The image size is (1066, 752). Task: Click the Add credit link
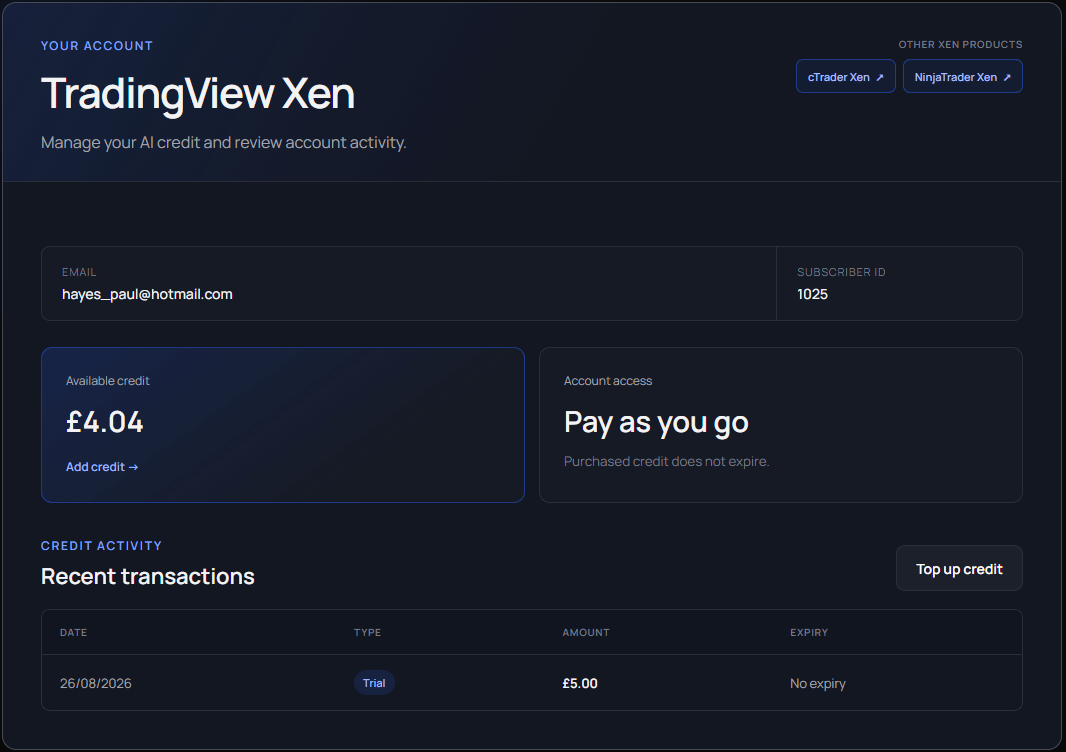click(102, 467)
